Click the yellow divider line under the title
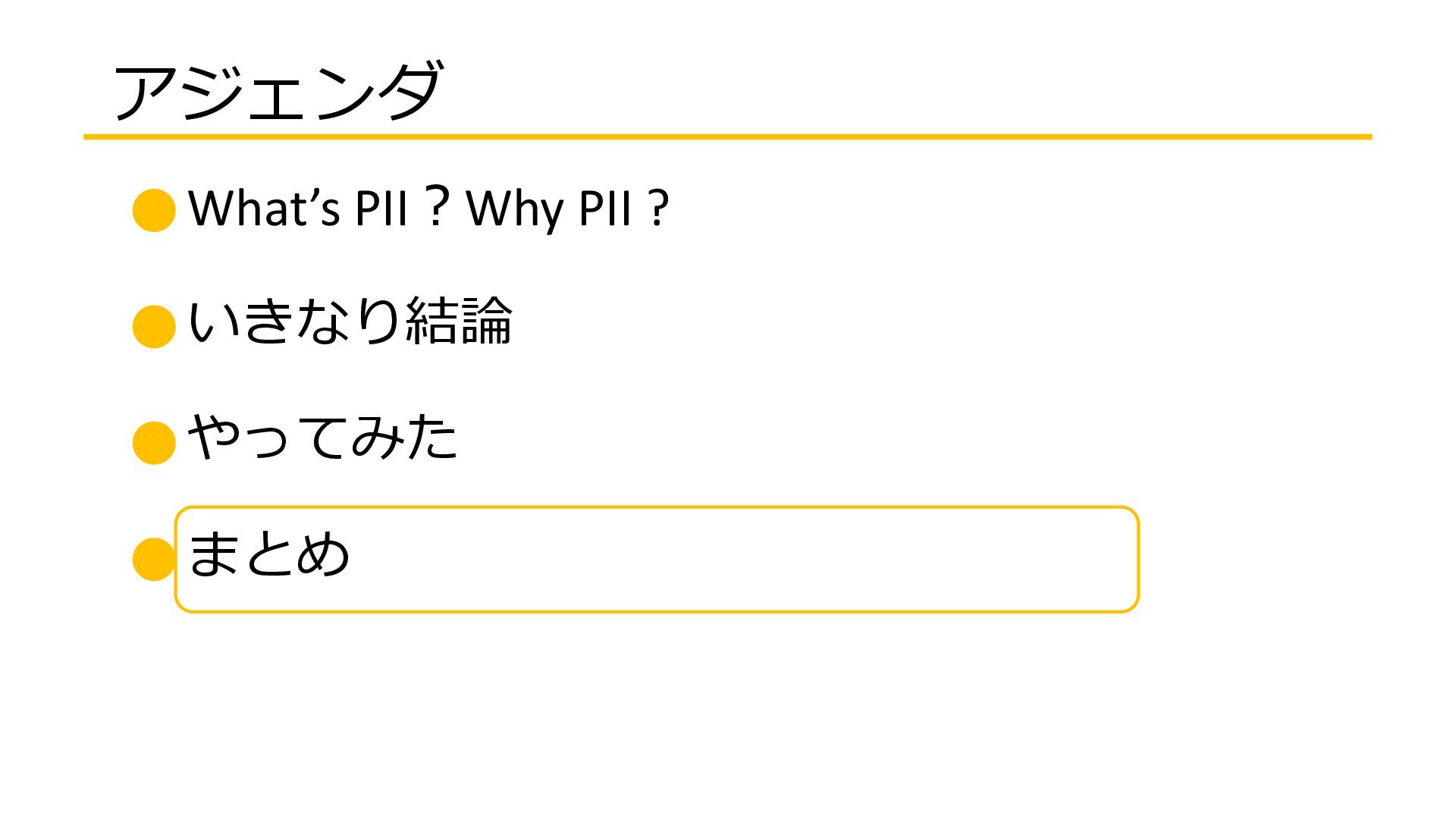 click(728, 137)
